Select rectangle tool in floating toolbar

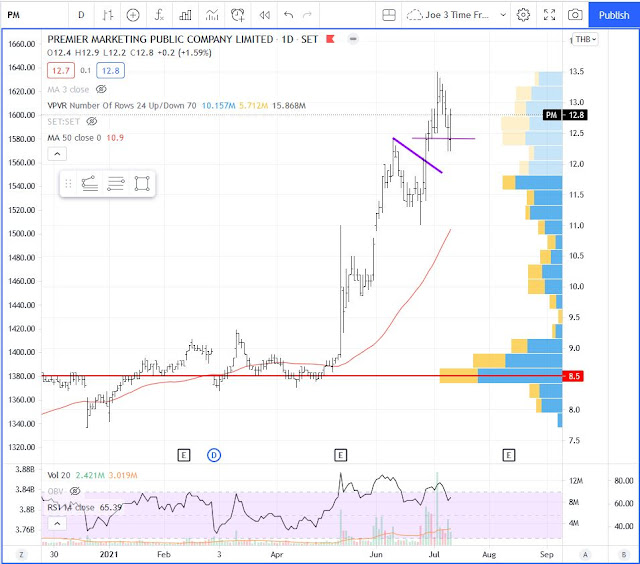point(142,184)
